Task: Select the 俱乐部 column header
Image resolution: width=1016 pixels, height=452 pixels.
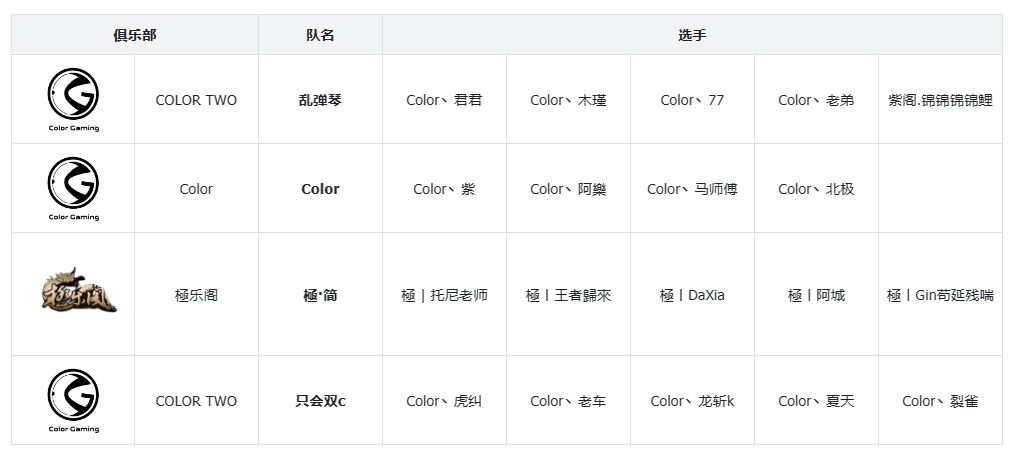Action: click(x=135, y=35)
